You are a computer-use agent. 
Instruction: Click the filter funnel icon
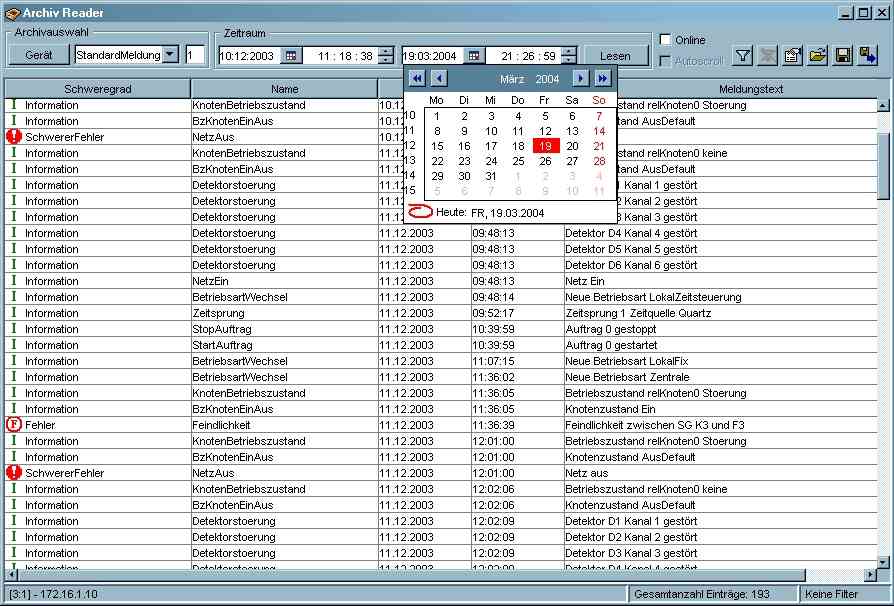(743, 56)
